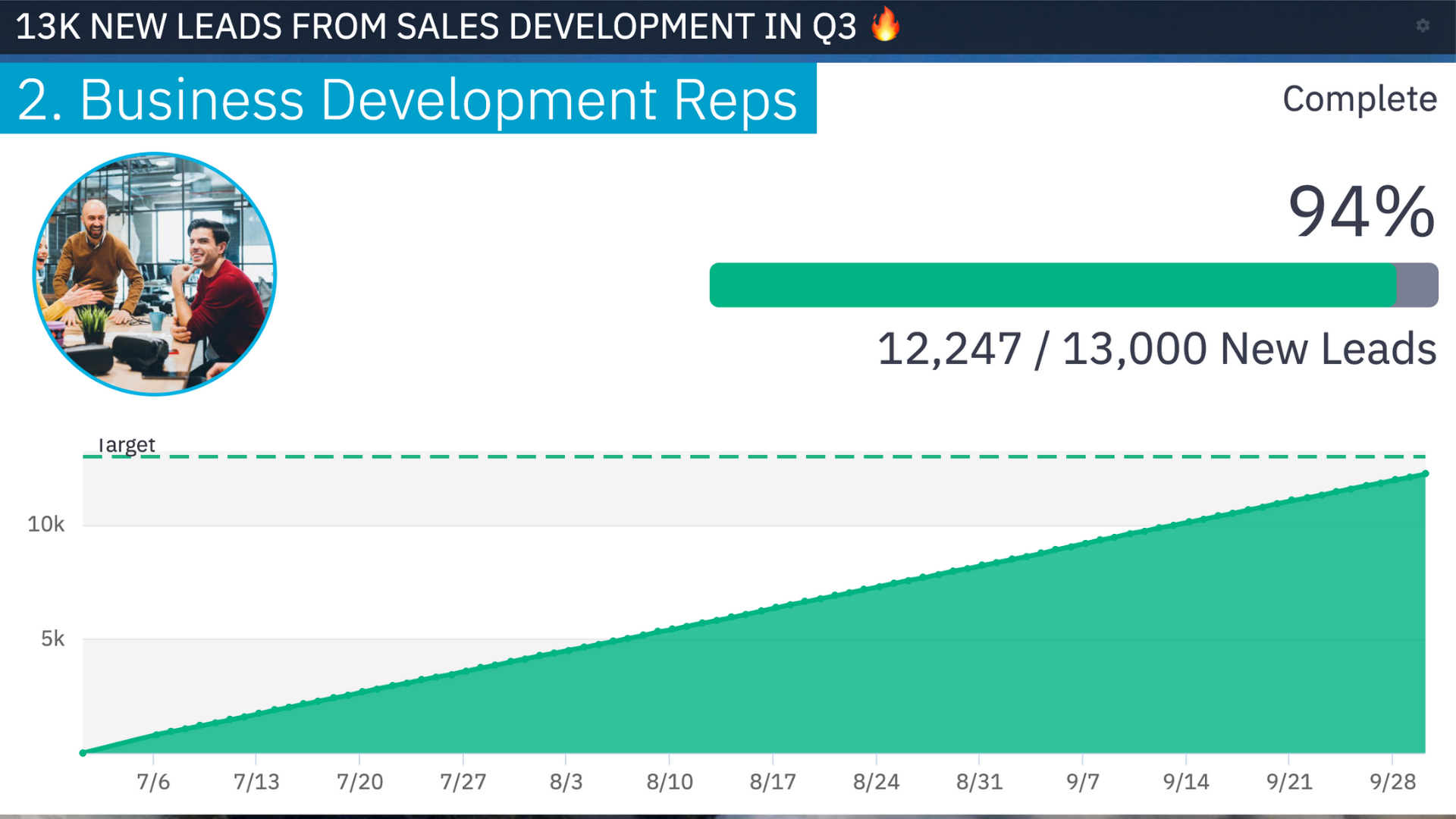Click the '9/28' x-axis date label
1456x819 pixels.
coord(1392,782)
